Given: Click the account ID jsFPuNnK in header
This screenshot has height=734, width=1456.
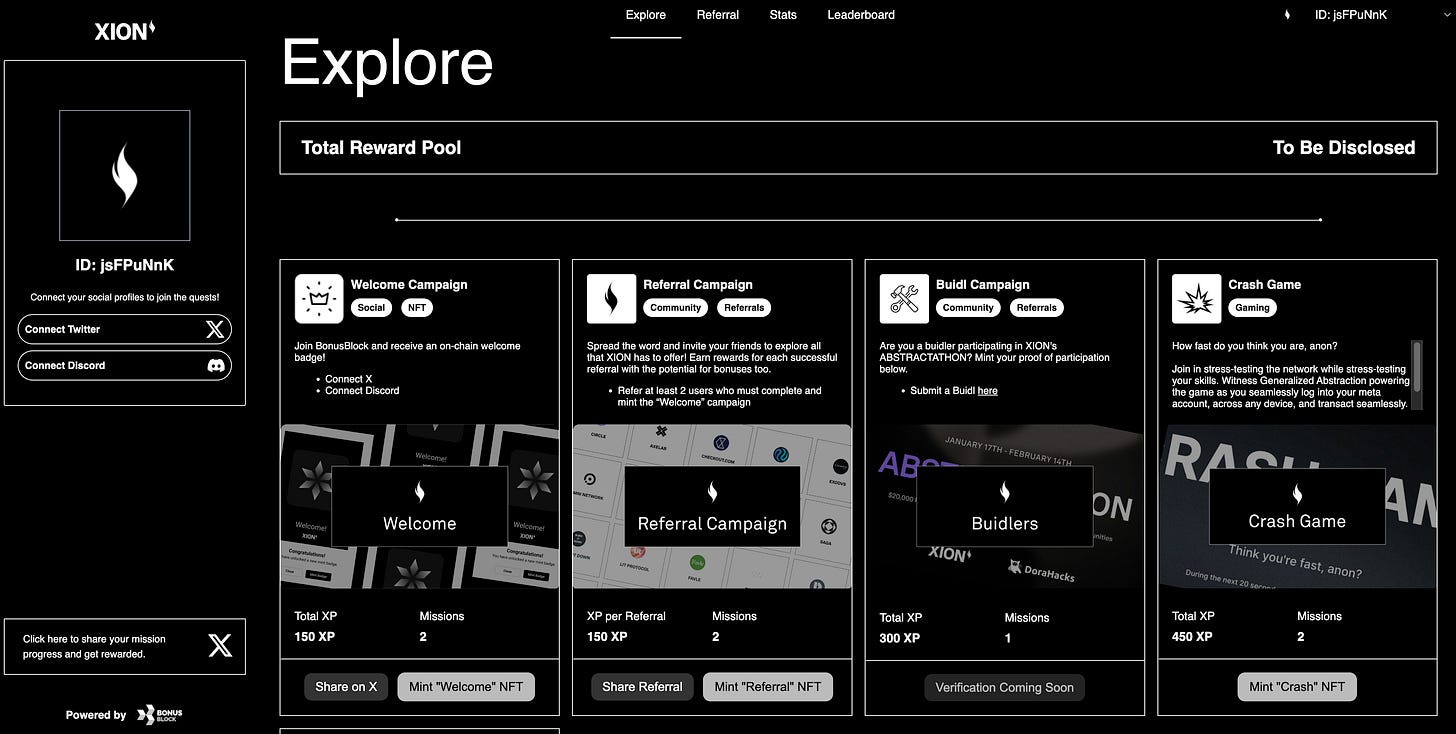Looking at the screenshot, I should point(1351,15).
